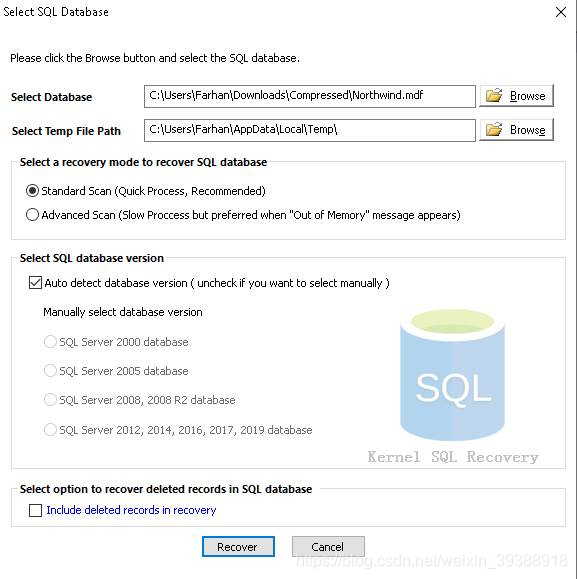Select SQL Server 2000 database option

click(x=50, y=342)
